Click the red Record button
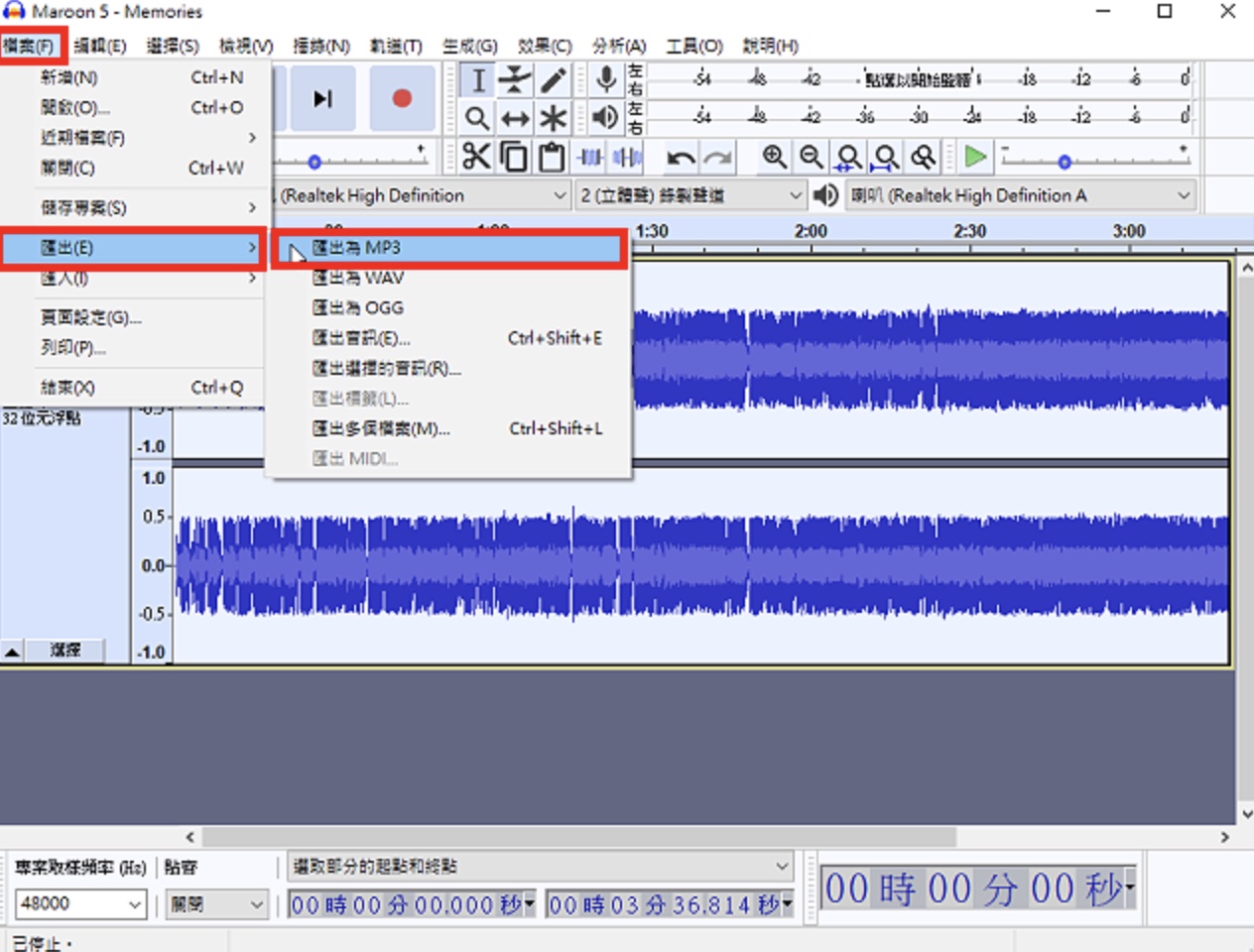 (402, 98)
